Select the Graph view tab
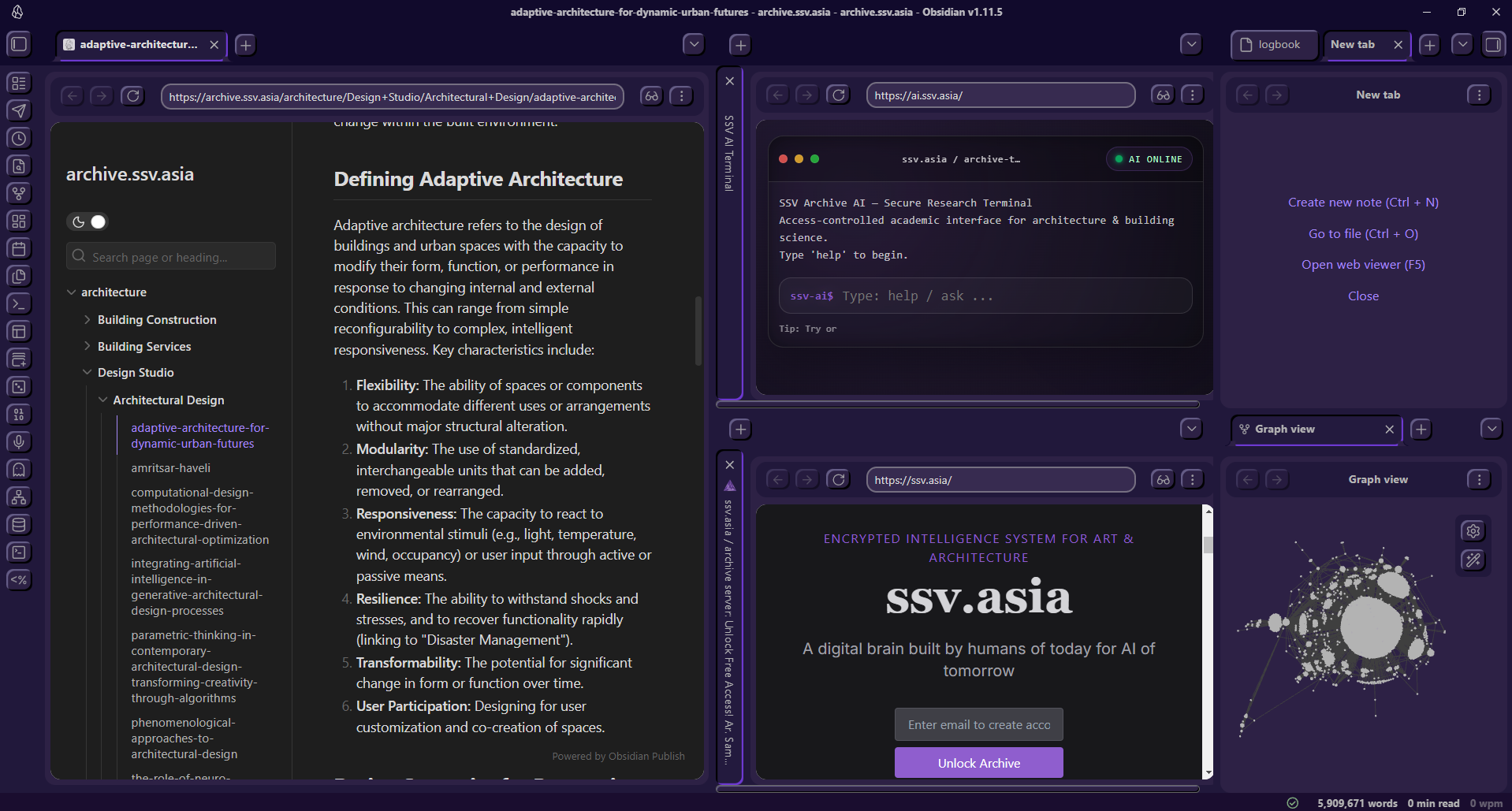 [1309, 430]
